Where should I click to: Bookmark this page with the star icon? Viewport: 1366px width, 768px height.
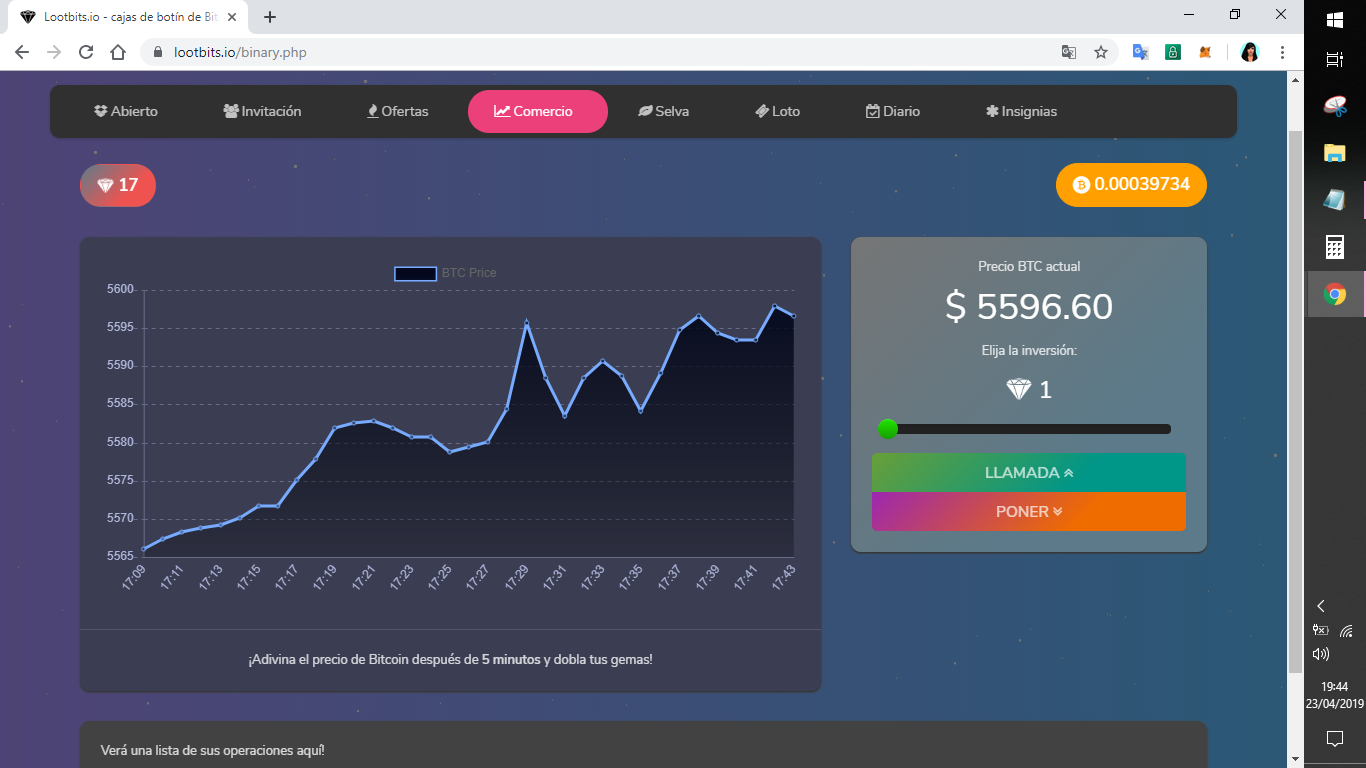coord(1101,52)
